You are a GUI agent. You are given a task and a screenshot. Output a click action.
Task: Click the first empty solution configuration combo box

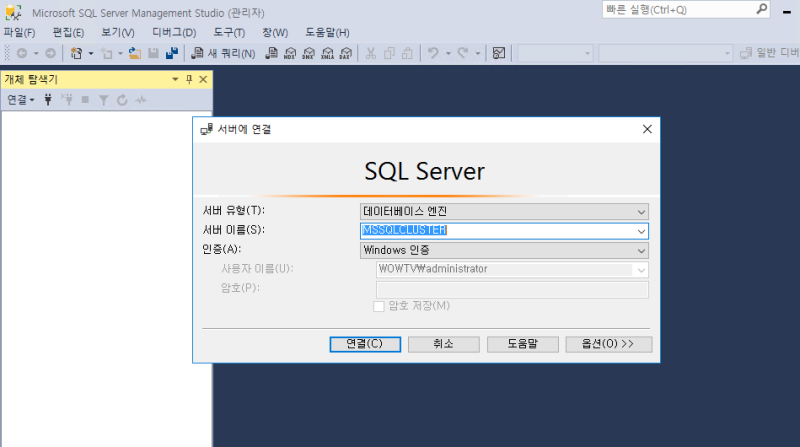[555, 53]
